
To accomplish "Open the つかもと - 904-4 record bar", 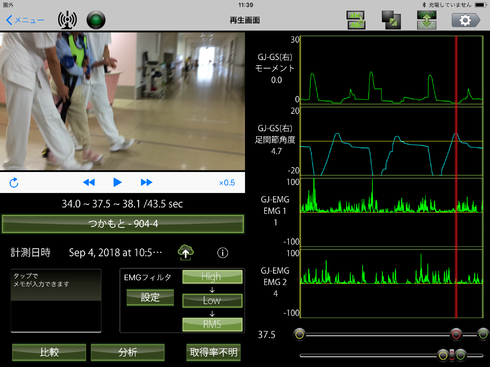I will coord(123,224).
